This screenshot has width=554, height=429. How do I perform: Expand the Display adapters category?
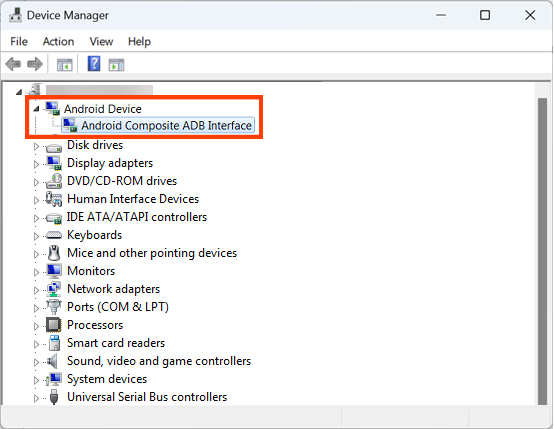(x=36, y=164)
